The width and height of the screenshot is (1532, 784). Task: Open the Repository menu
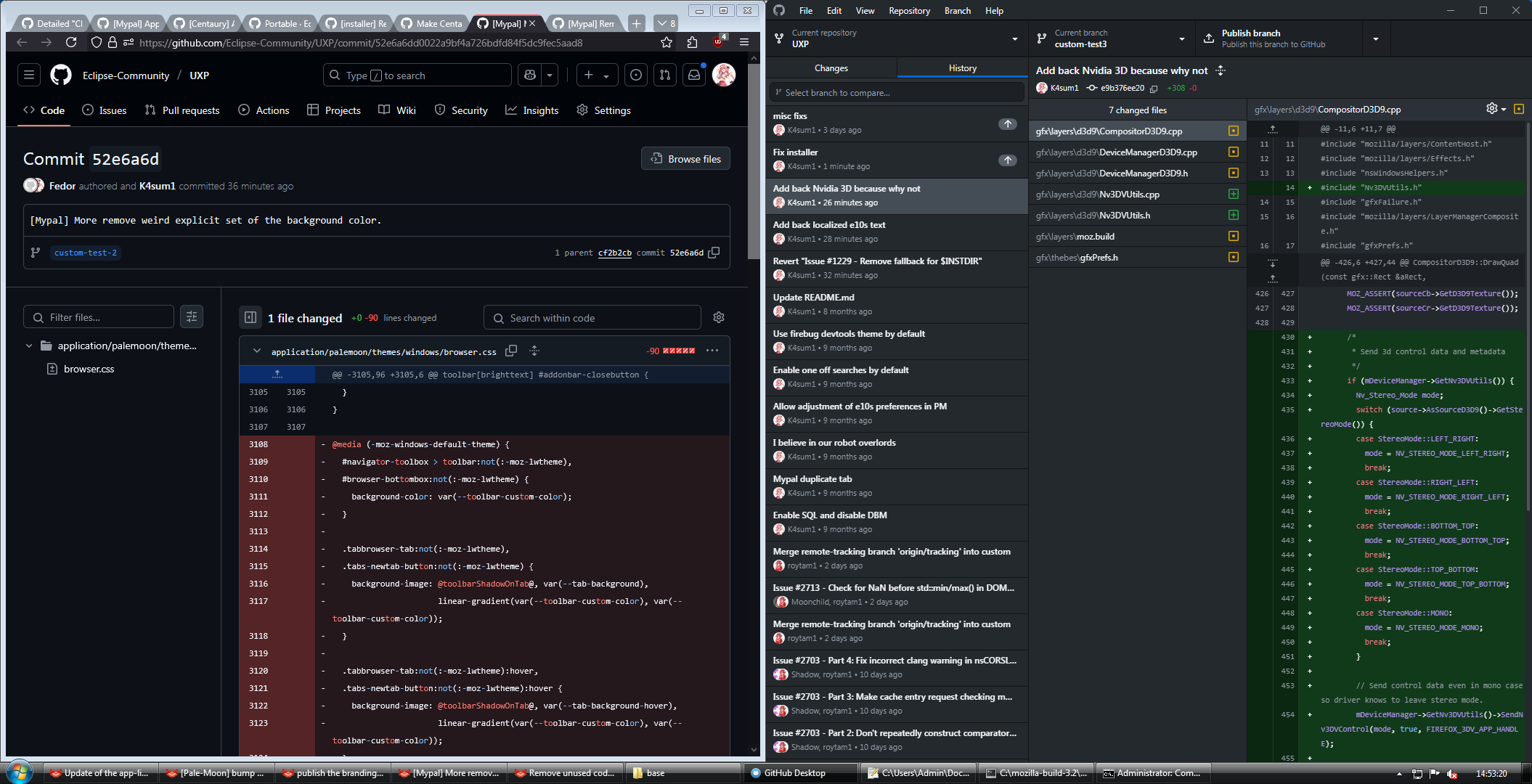coord(908,10)
